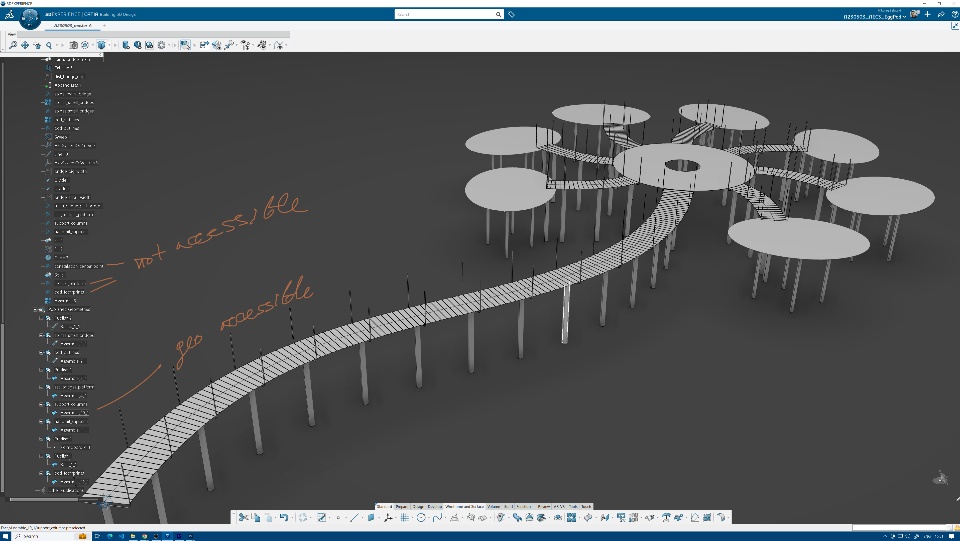Select the Pan view tool
Viewport: 960px width, 541px height.
(24, 45)
